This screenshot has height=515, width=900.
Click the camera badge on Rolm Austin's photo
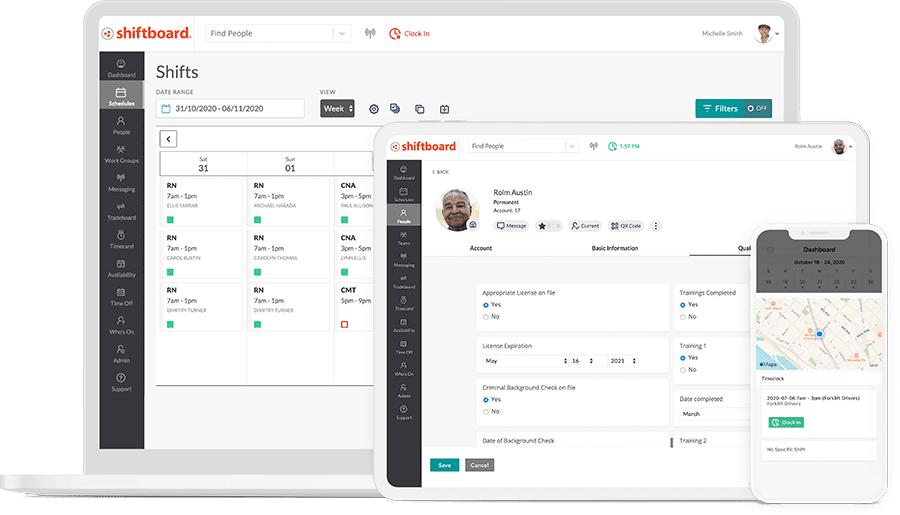coord(473,225)
